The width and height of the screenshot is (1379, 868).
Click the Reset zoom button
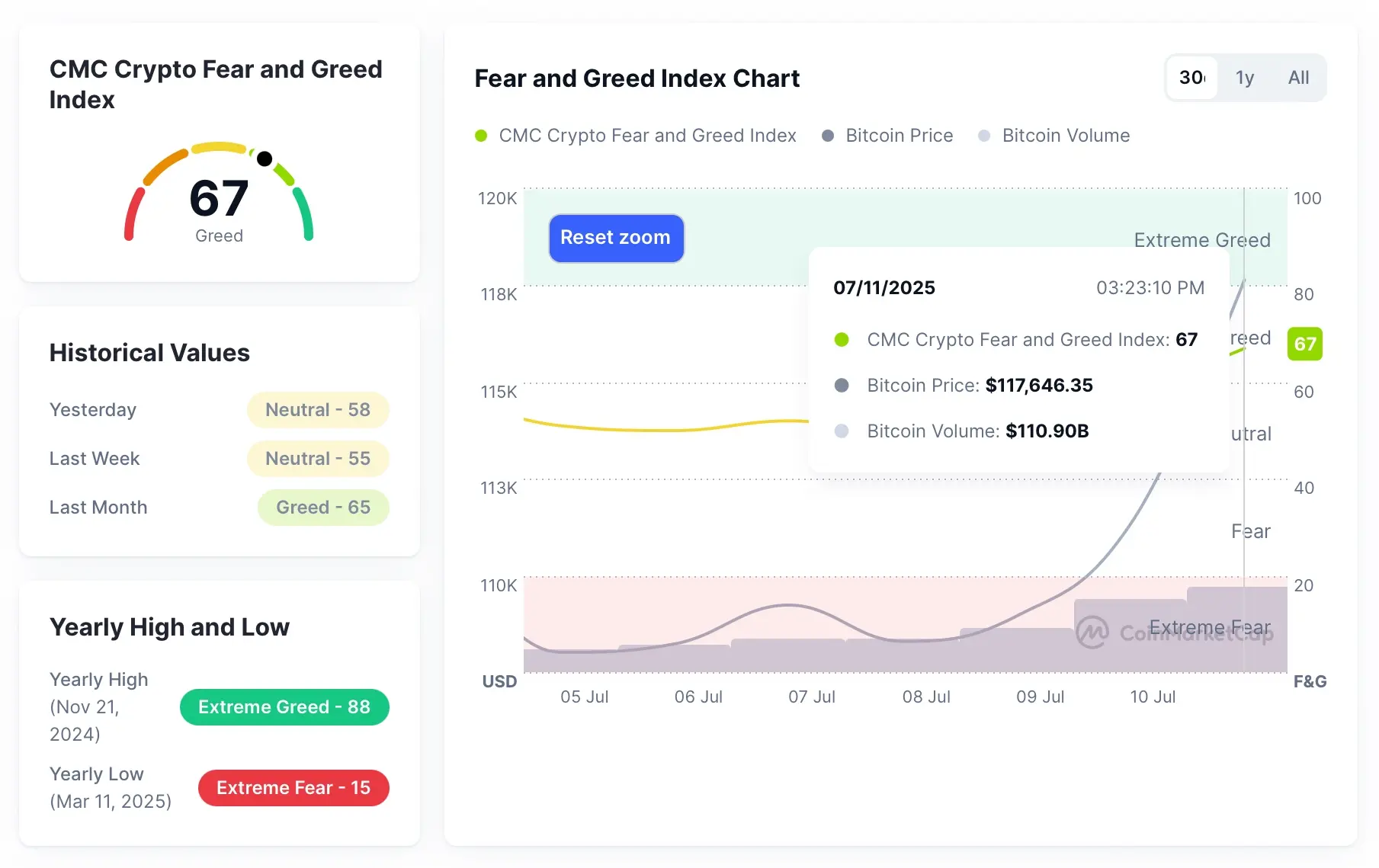point(616,238)
